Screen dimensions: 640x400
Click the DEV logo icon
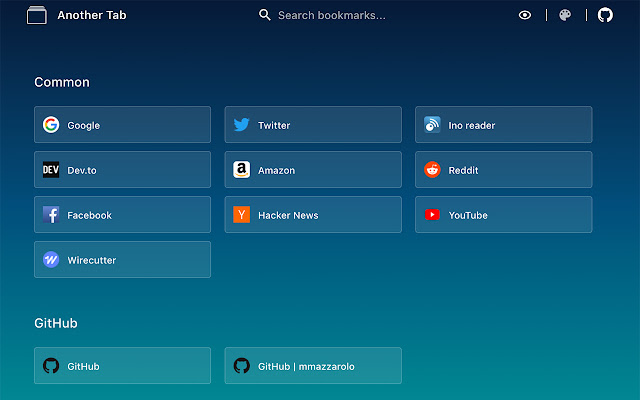51,169
